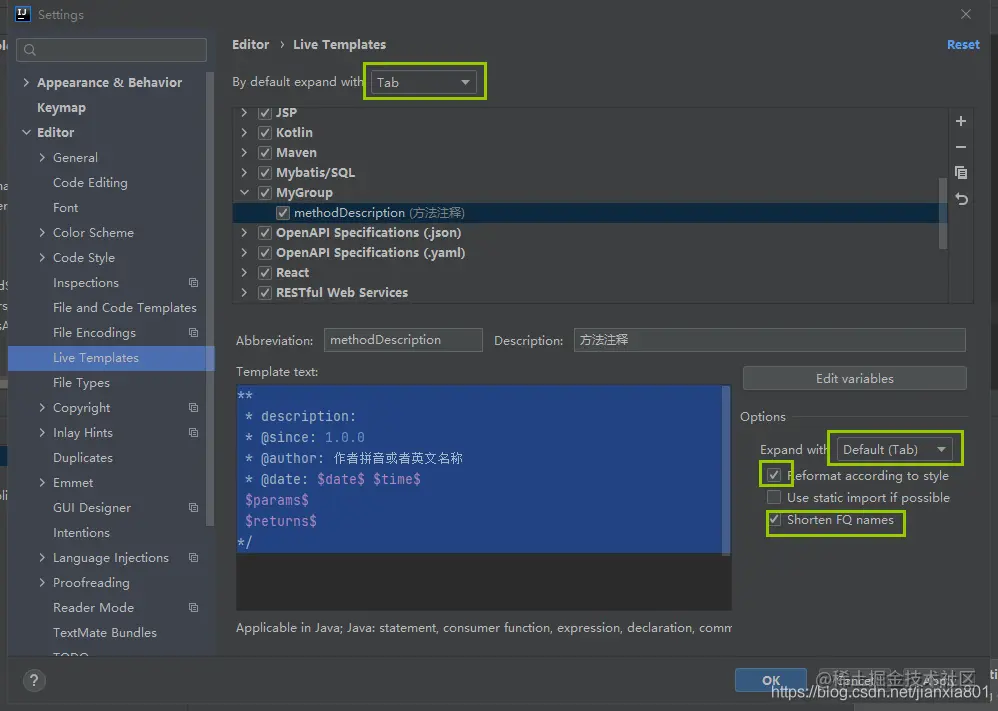This screenshot has width=998, height=711.
Task: Disable the Mybatis/SQL template group checkbox
Action: pyautogui.click(x=265, y=172)
